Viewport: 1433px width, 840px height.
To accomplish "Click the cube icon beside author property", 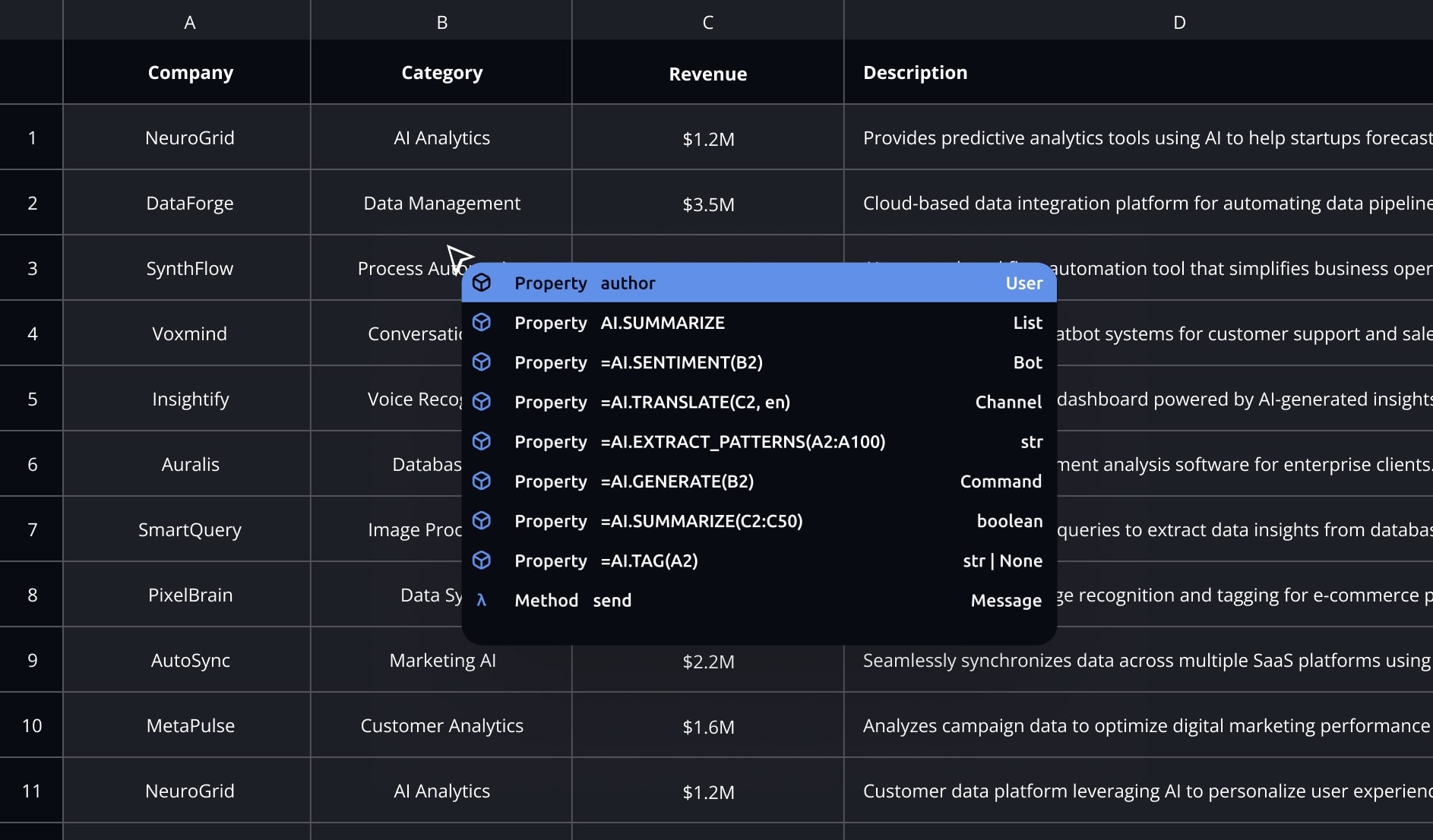I will tap(482, 283).
